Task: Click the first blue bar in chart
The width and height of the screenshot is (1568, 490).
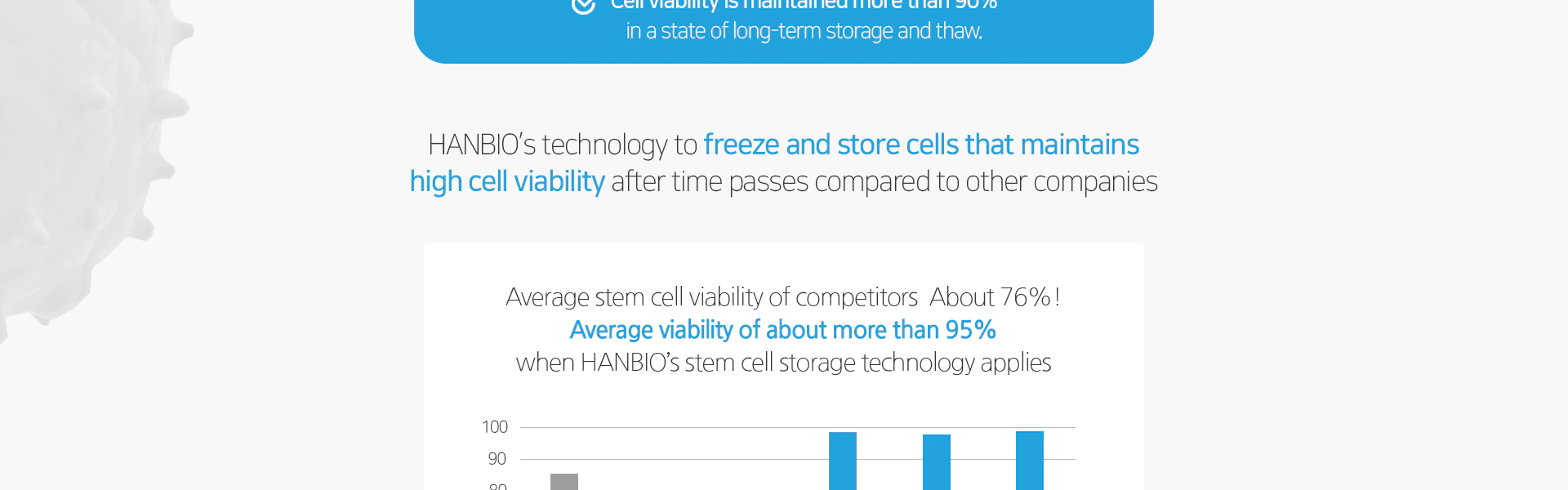Action: (x=843, y=461)
